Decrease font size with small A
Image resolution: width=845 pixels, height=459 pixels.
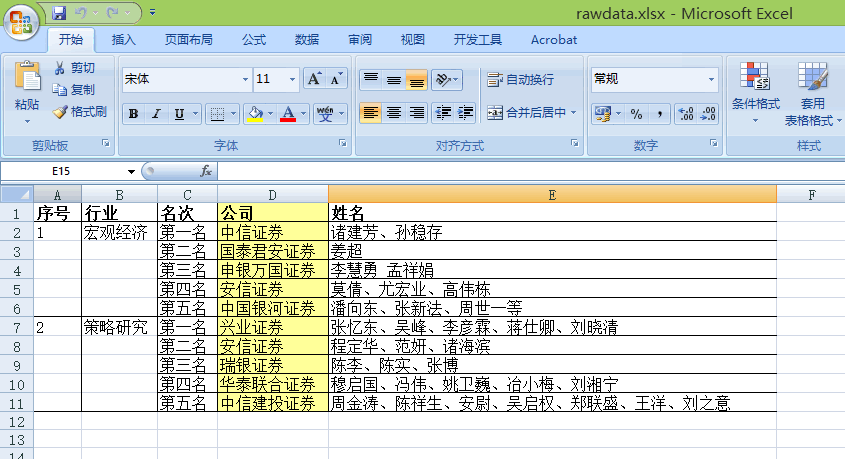point(336,80)
